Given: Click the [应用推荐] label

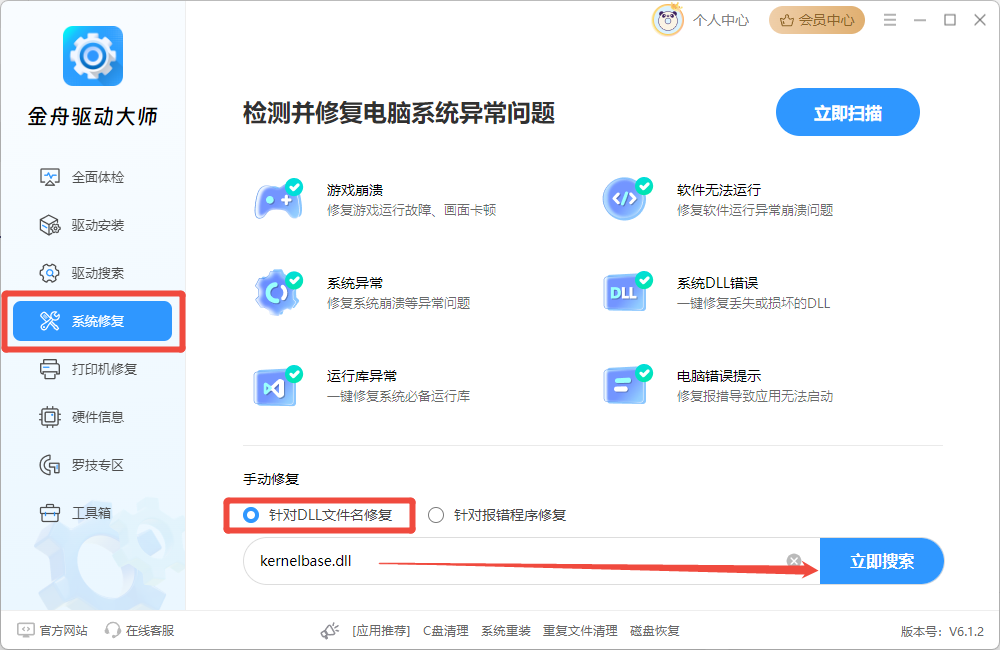Looking at the screenshot, I should tap(381, 631).
